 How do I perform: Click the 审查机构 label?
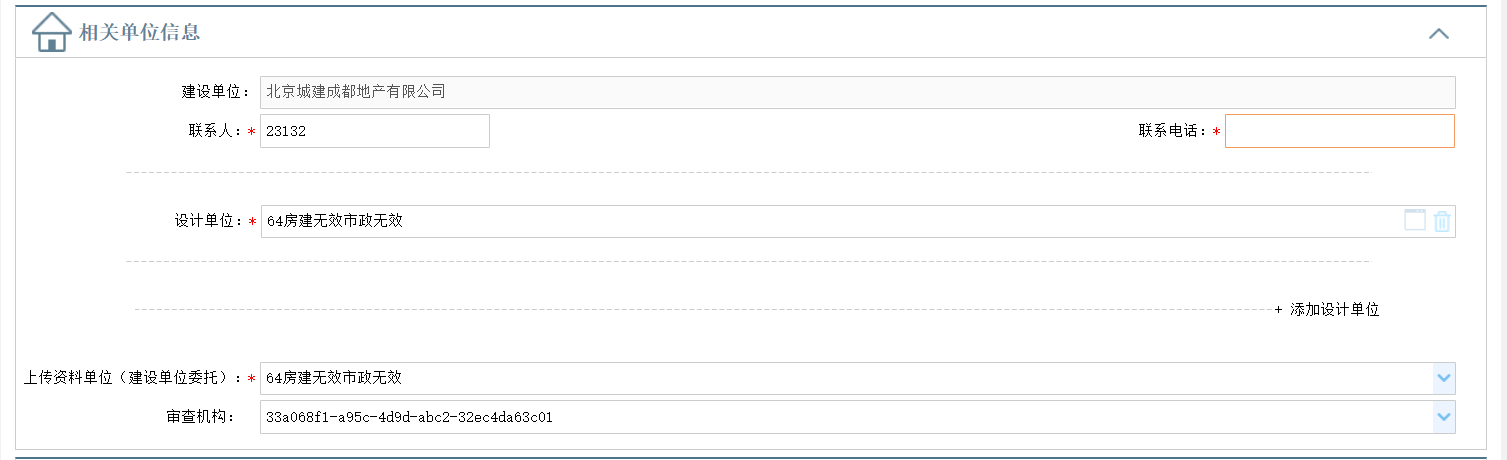click(x=199, y=417)
